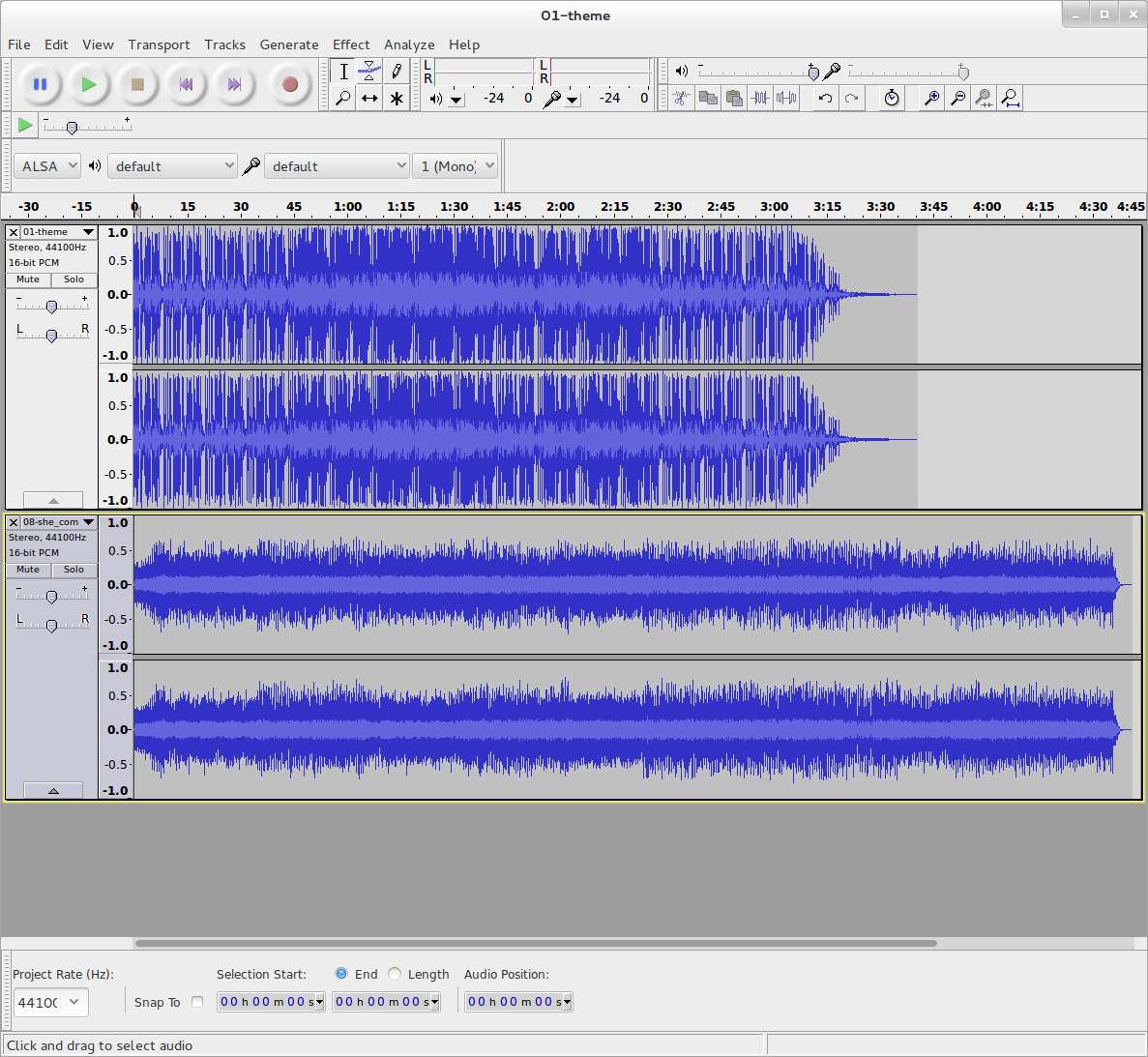Click the Pause transport button
1148x1057 pixels.
pos(41,84)
